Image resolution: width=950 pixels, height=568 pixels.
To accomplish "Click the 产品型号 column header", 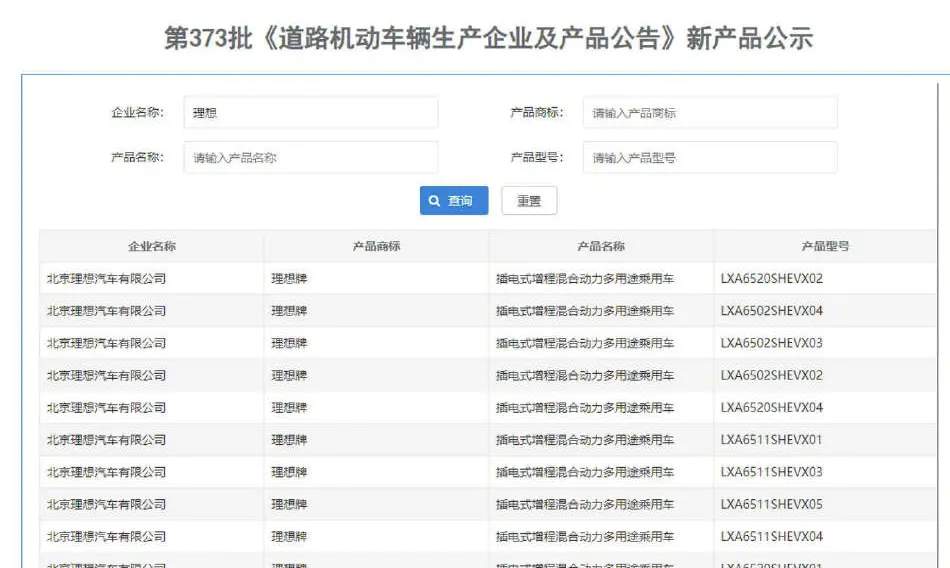I will (x=825, y=246).
